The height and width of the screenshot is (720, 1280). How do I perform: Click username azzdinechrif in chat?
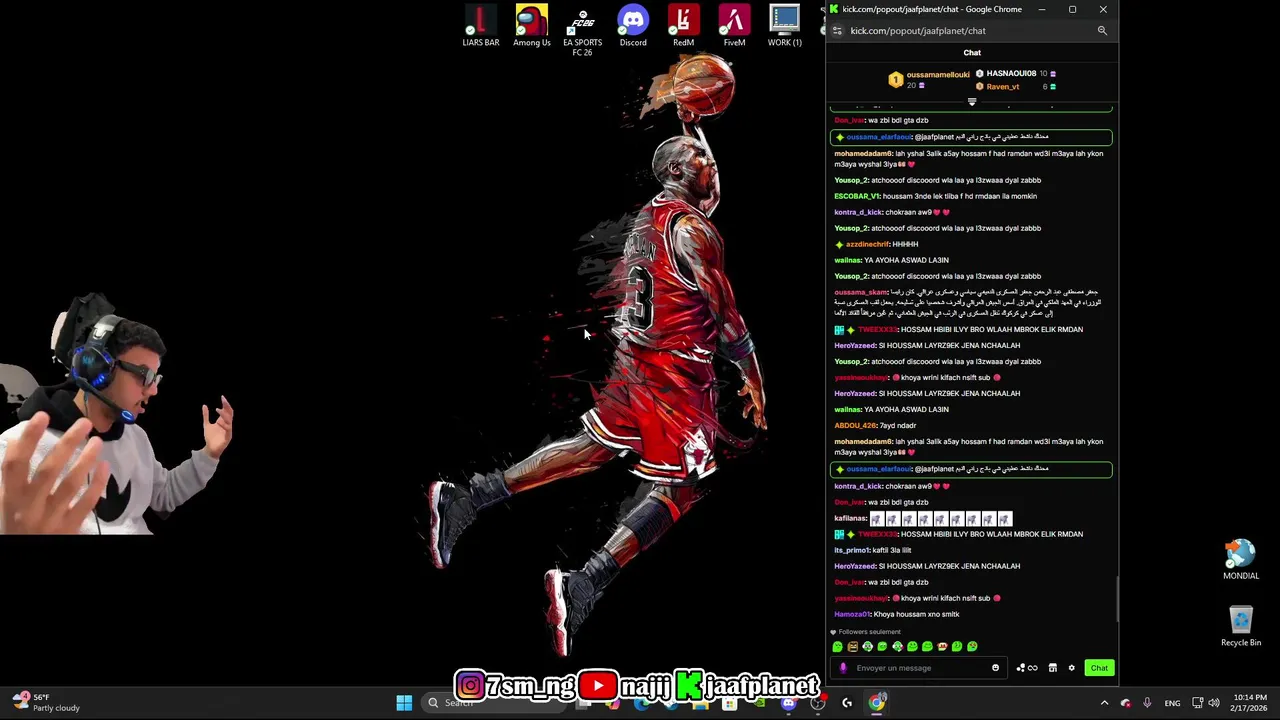tap(867, 244)
